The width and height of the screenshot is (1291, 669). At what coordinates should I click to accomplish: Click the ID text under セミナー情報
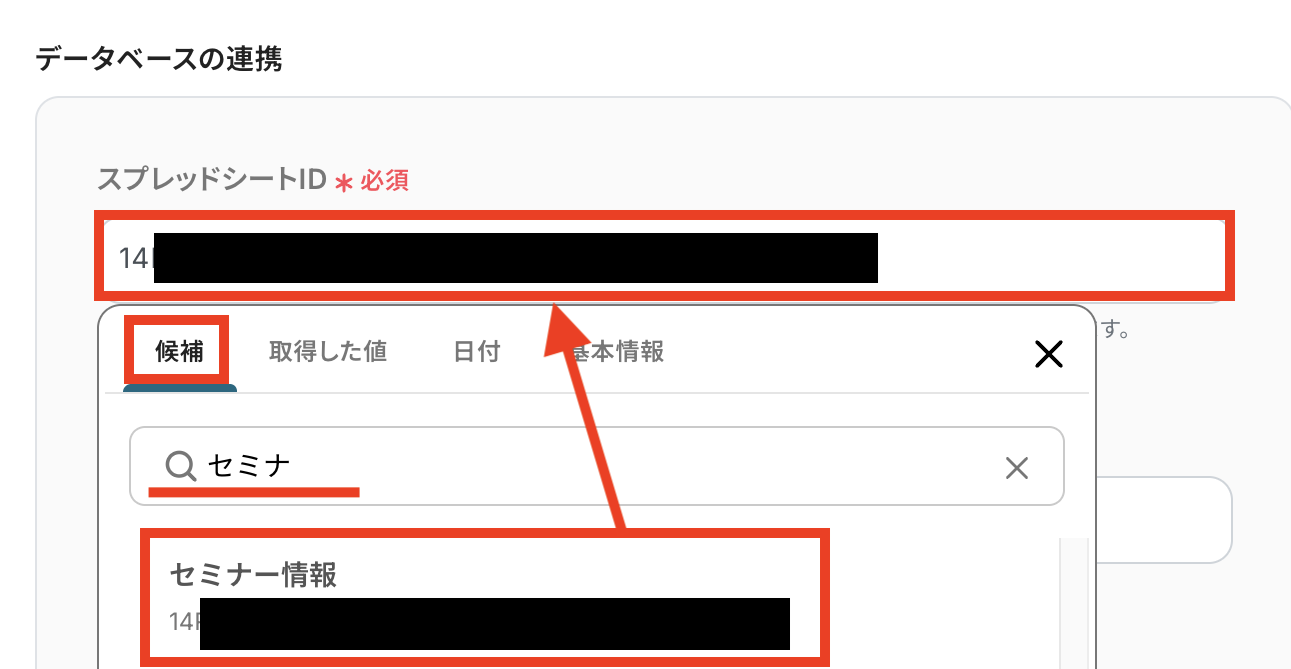click(480, 622)
